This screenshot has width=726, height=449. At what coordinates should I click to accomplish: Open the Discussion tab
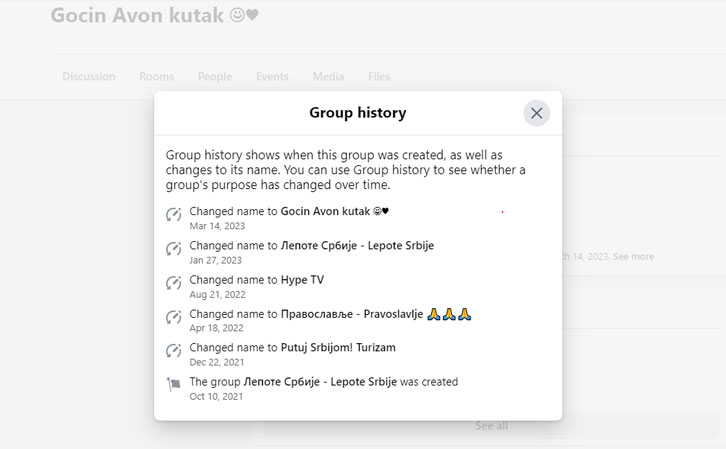[x=88, y=77]
